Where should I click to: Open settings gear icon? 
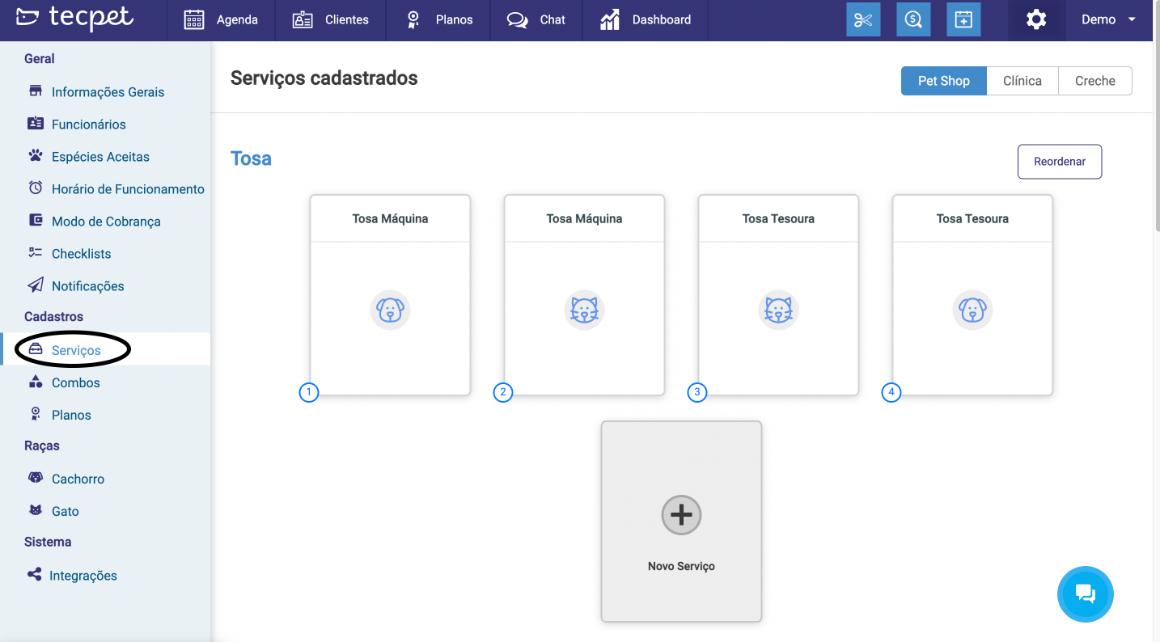1036,20
